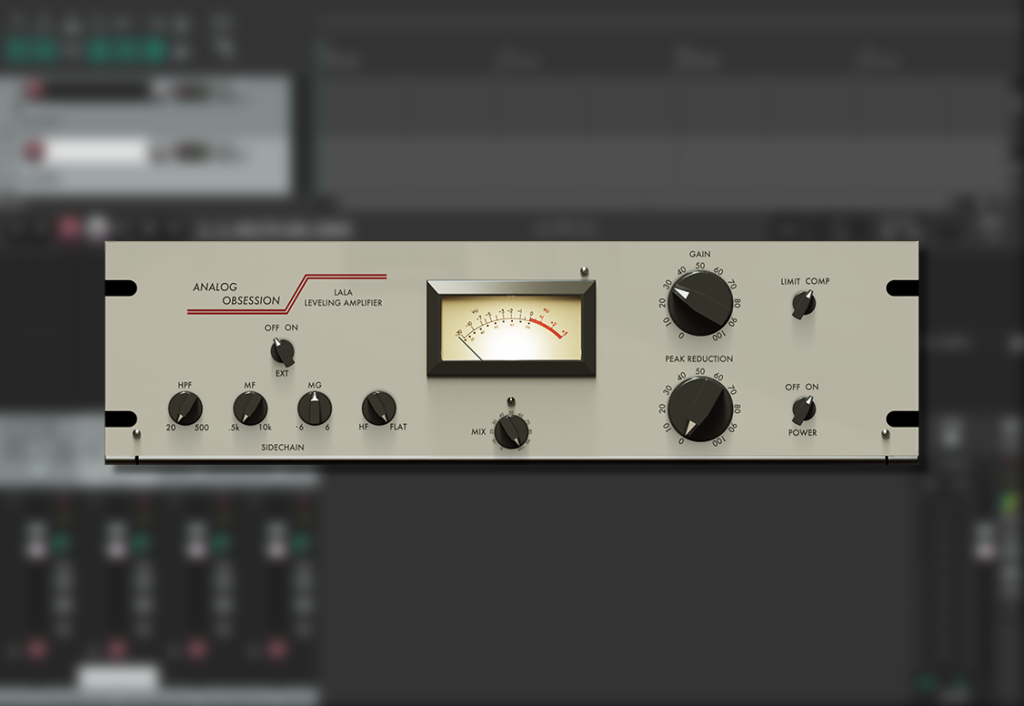Click the GAIN knob

(x=700, y=304)
